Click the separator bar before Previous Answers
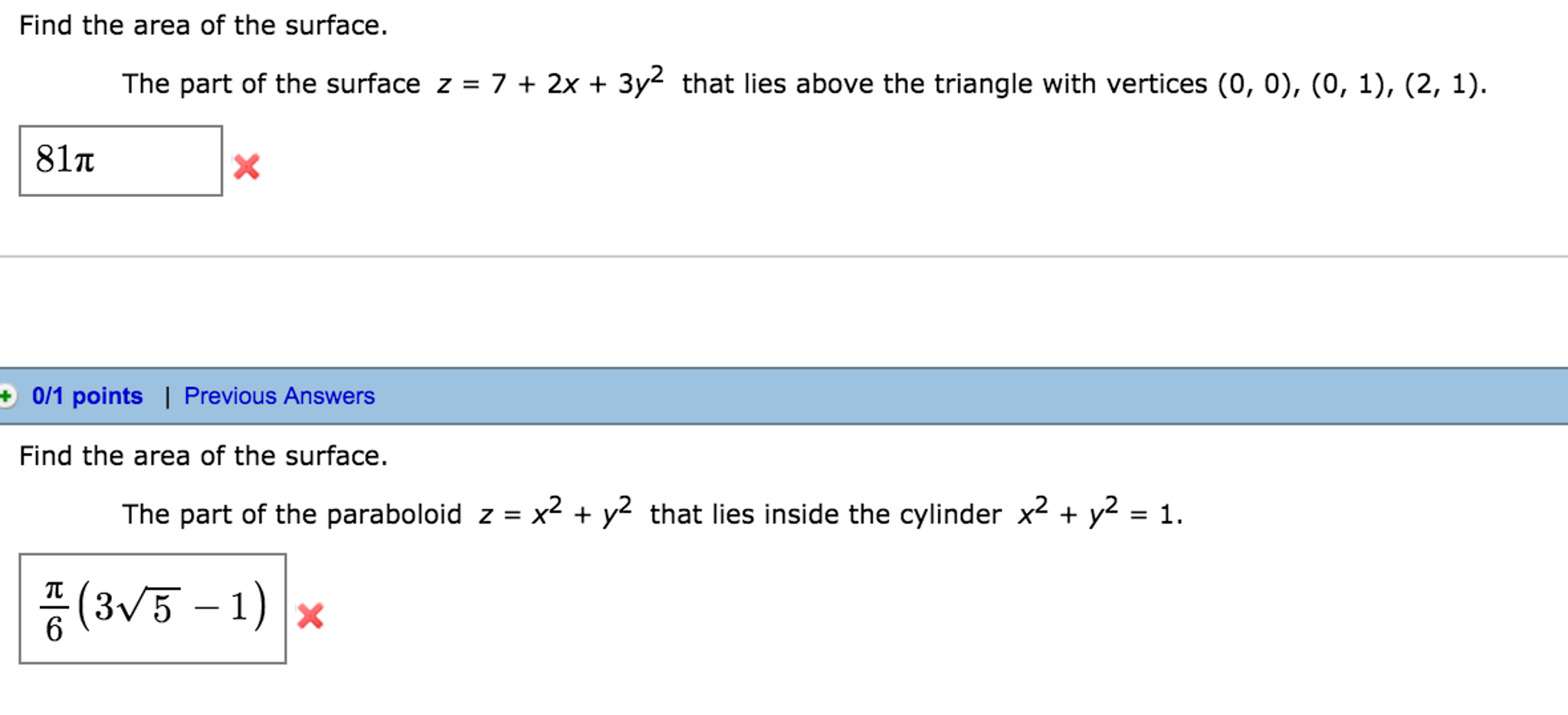Viewport: 1568px width, 715px height. [166, 397]
